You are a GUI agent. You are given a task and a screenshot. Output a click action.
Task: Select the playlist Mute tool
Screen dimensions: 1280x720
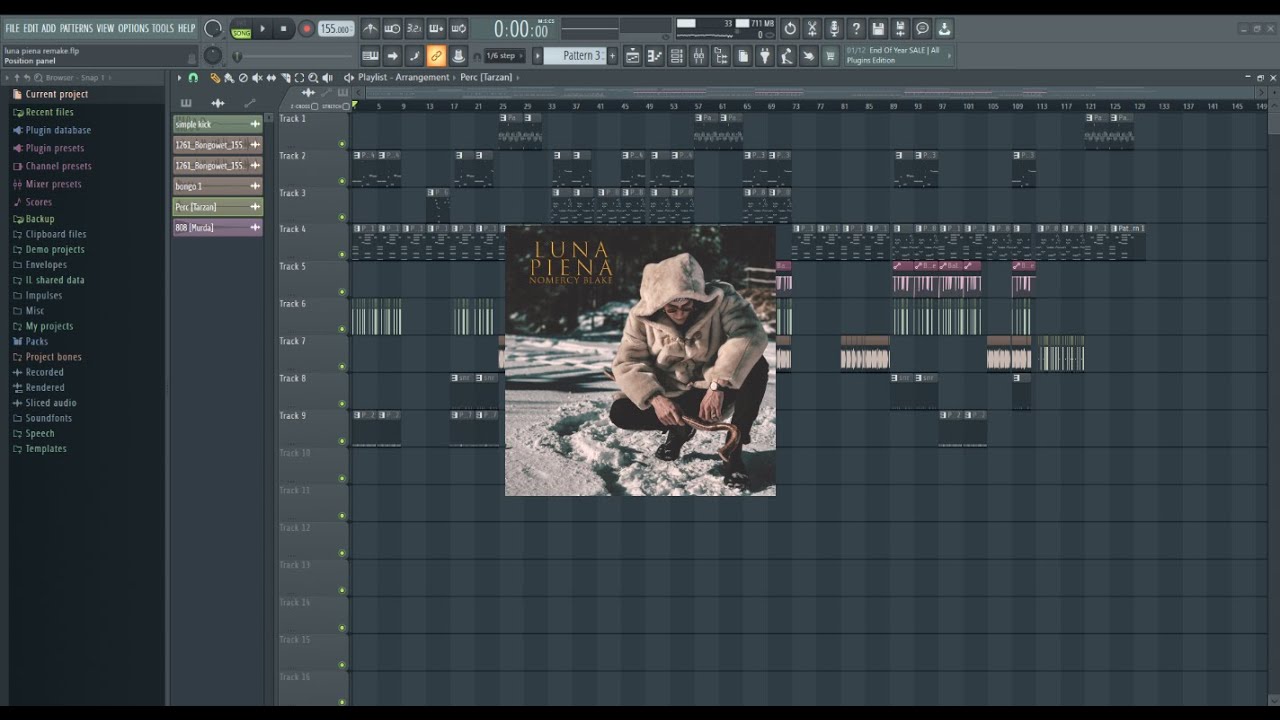click(257, 78)
